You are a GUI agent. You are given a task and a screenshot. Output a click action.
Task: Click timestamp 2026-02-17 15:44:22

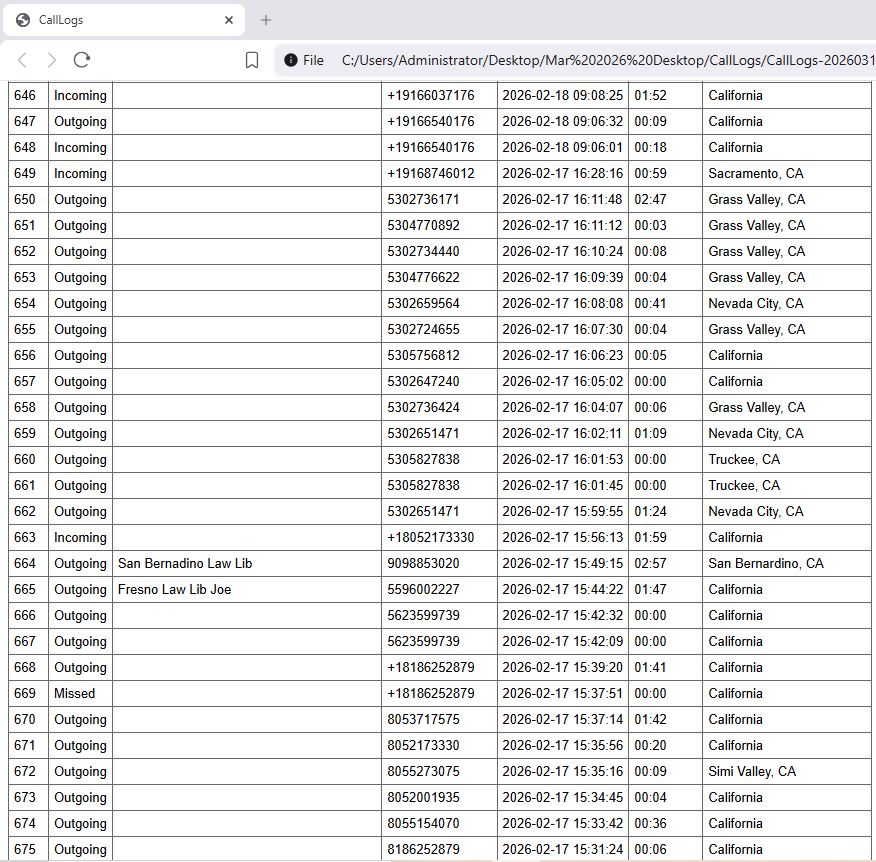(x=563, y=589)
